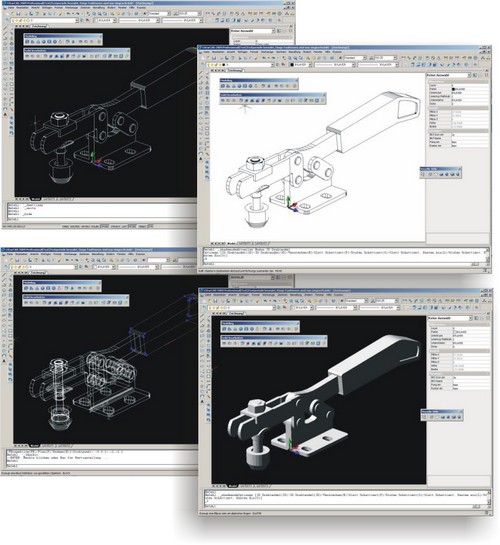Click second solid editing icon, white-canvas window

tap(228, 100)
